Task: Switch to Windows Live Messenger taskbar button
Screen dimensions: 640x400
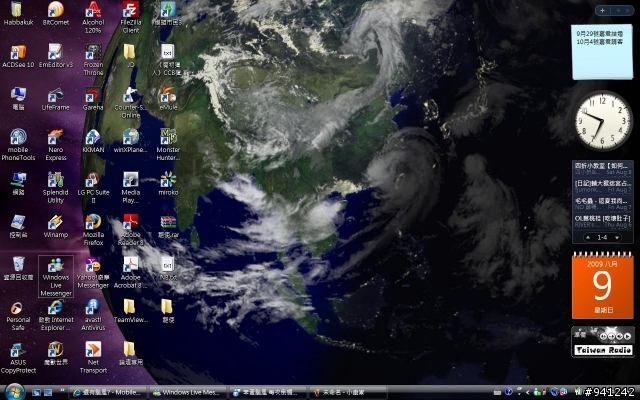Action: pos(188,392)
